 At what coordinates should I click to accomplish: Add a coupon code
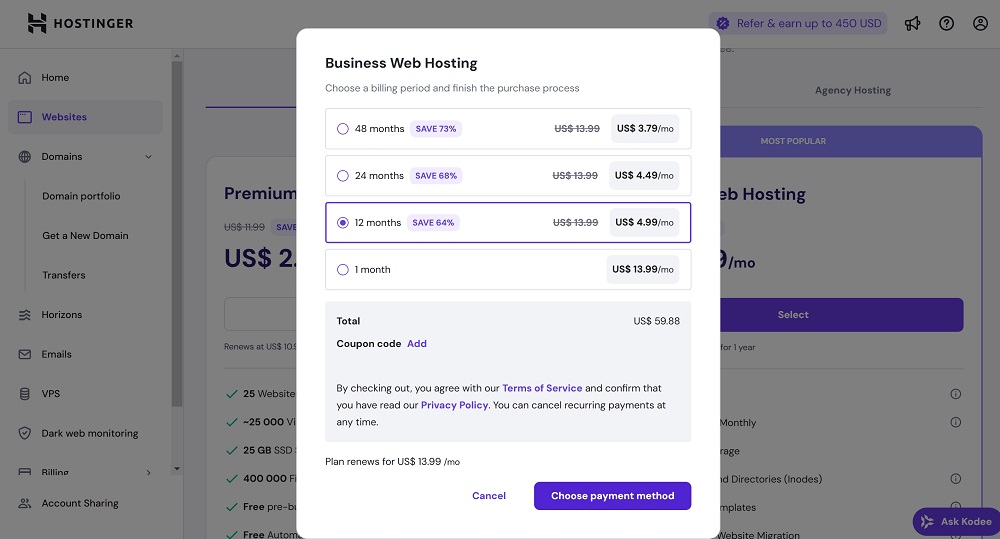click(x=417, y=344)
